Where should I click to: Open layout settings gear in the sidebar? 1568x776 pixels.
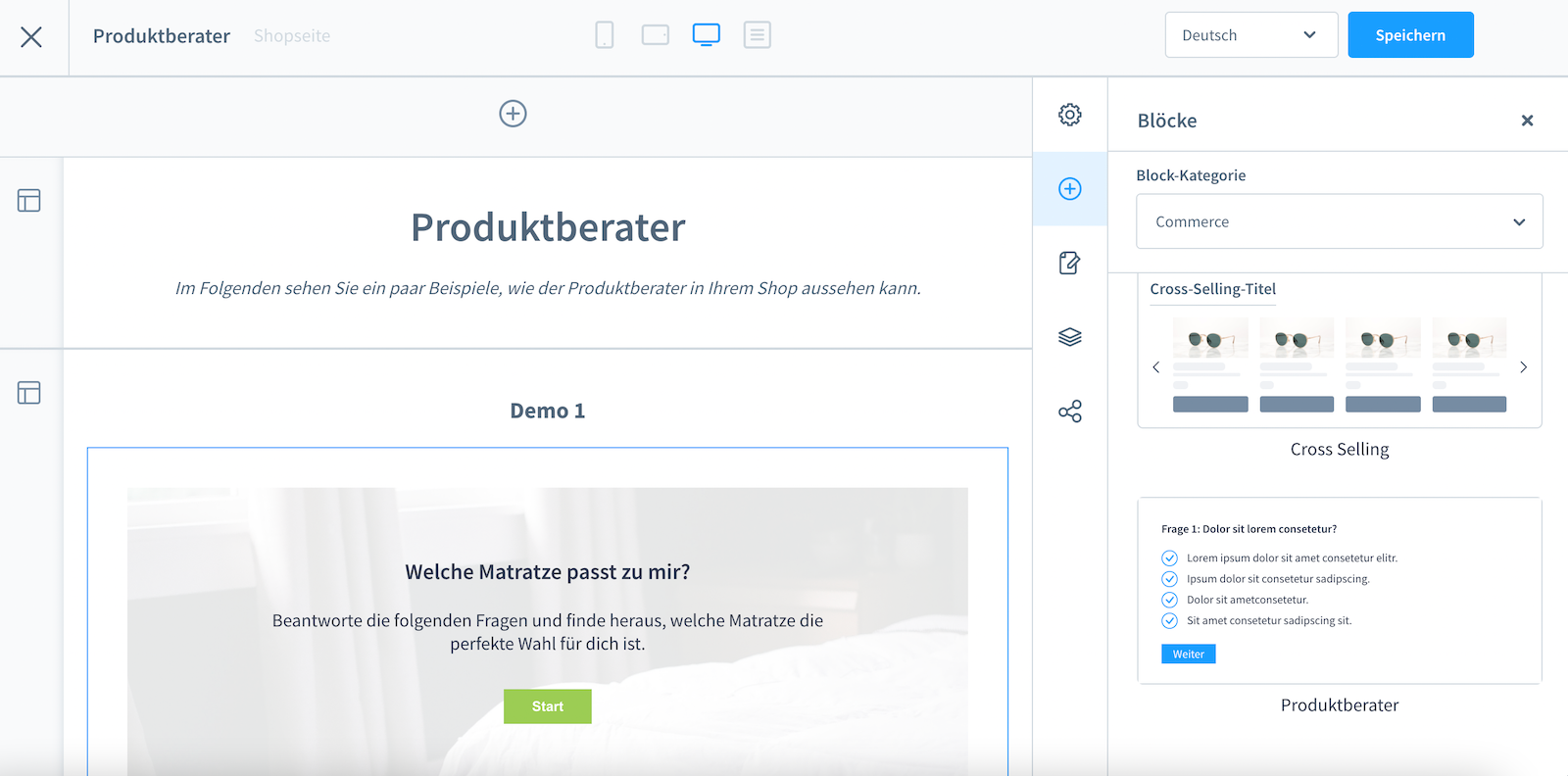(x=1070, y=115)
